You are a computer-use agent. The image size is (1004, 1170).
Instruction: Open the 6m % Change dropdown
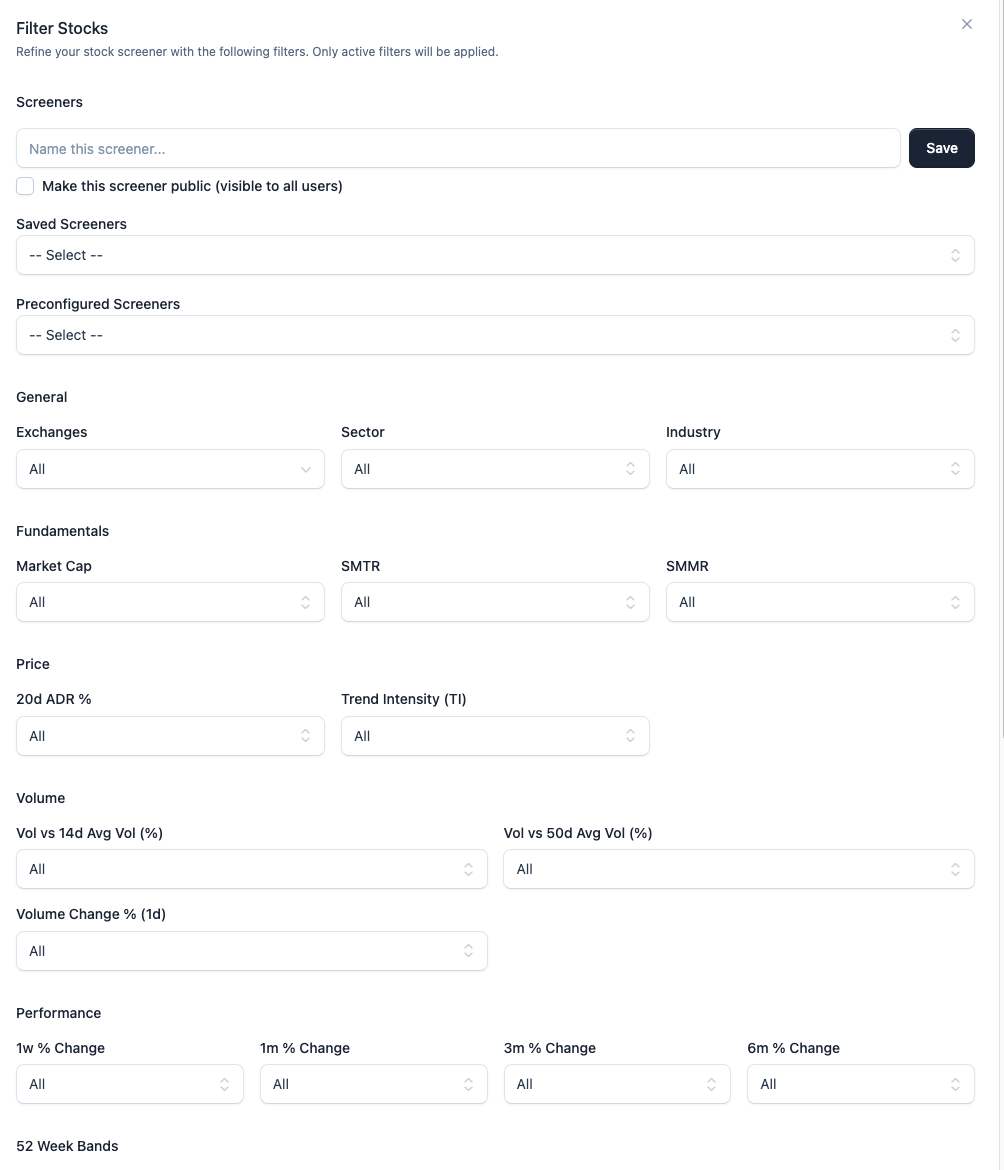(x=860, y=1084)
